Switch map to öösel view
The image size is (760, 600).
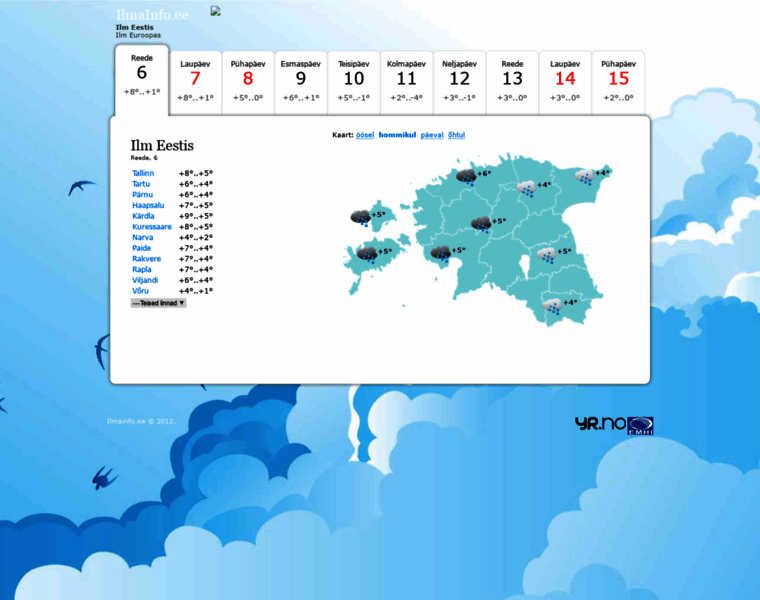click(x=365, y=135)
